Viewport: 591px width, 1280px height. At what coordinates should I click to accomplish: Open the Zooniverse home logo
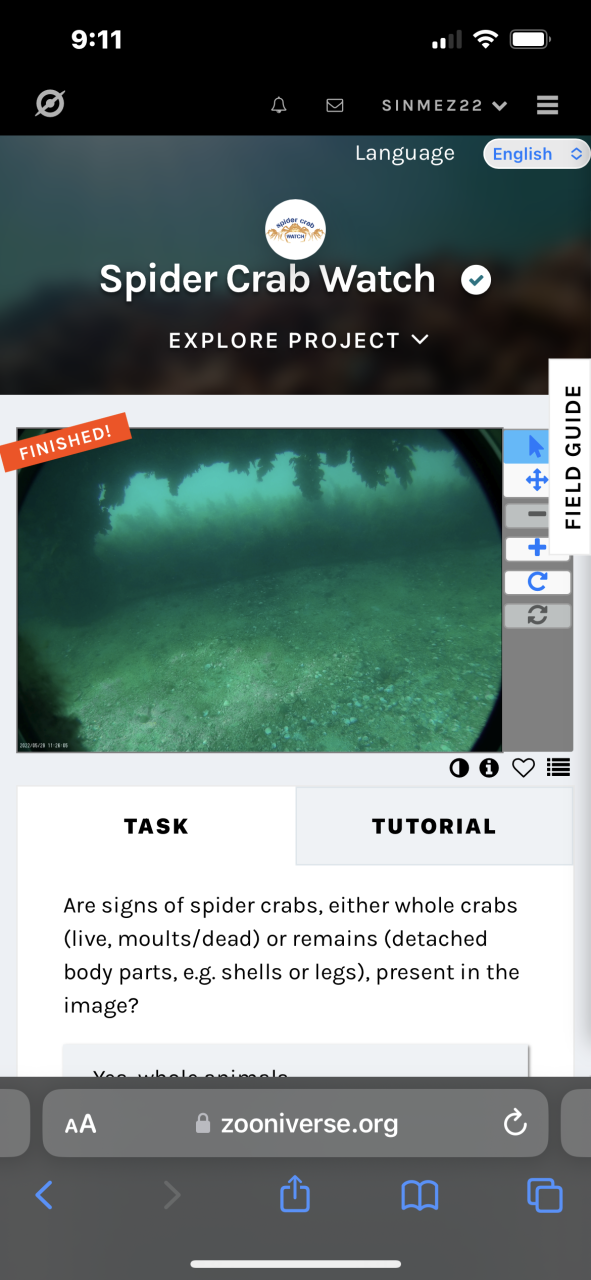[50, 104]
